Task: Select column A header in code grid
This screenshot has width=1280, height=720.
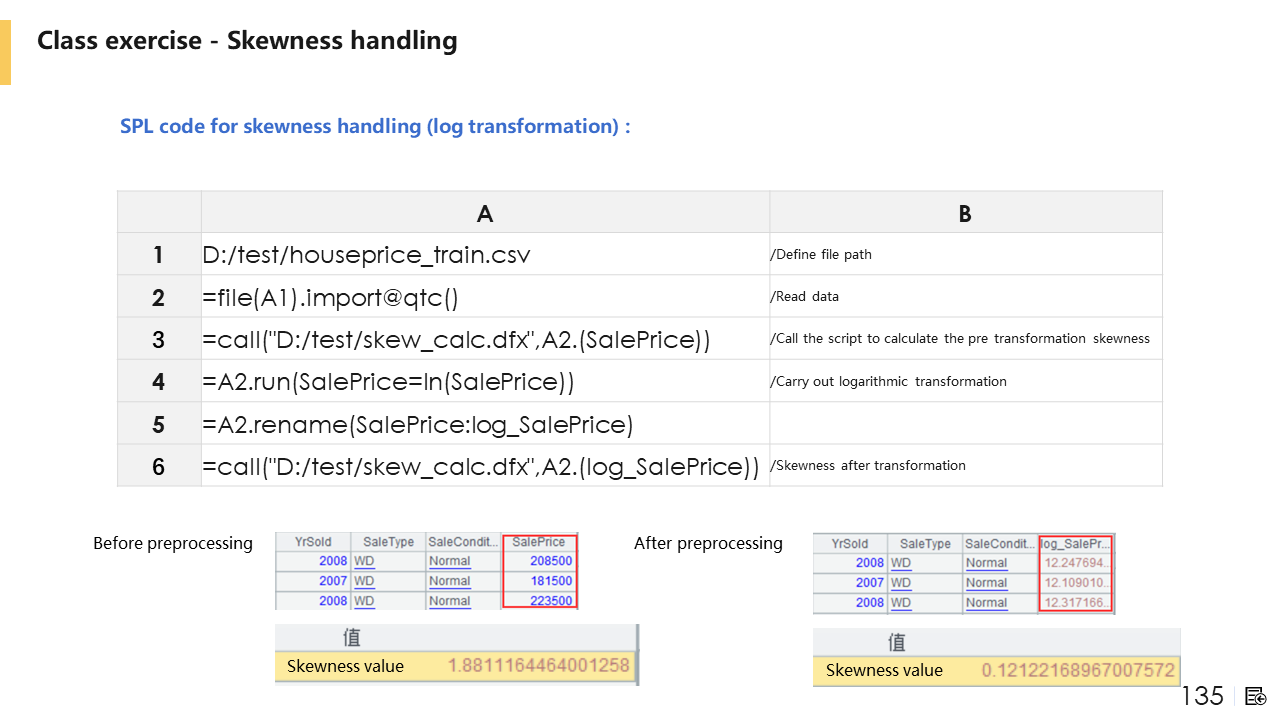Action: click(485, 213)
